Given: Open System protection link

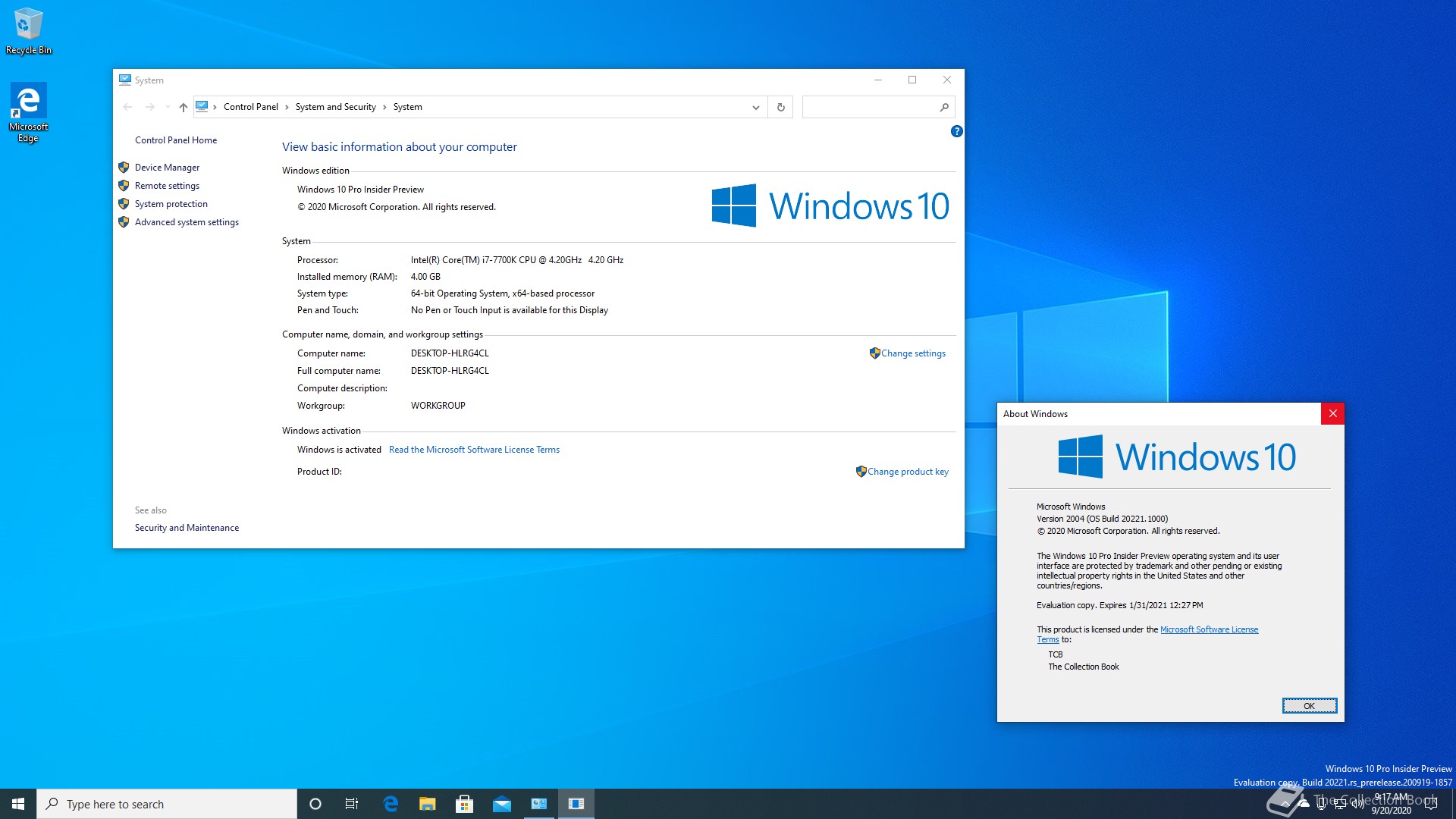Looking at the screenshot, I should [171, 204].
